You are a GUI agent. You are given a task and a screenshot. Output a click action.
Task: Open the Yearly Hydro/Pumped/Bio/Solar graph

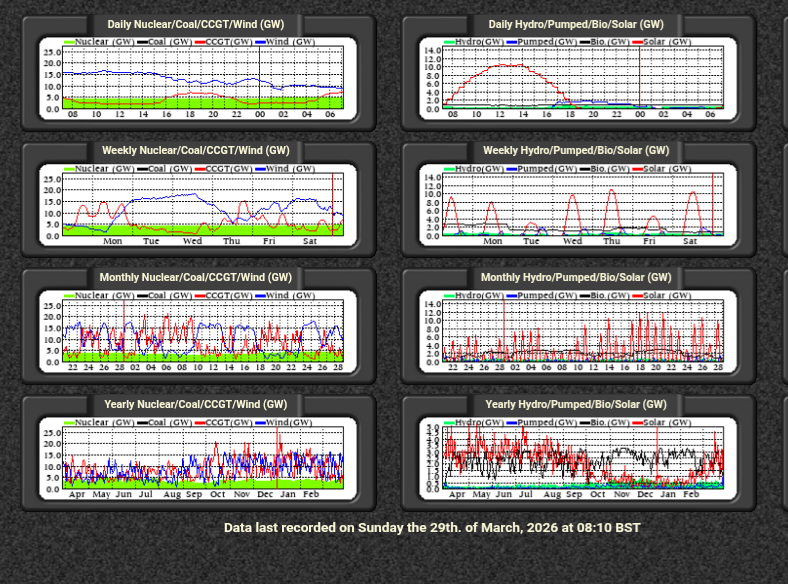pyautogui.click(x=584, y=458)
